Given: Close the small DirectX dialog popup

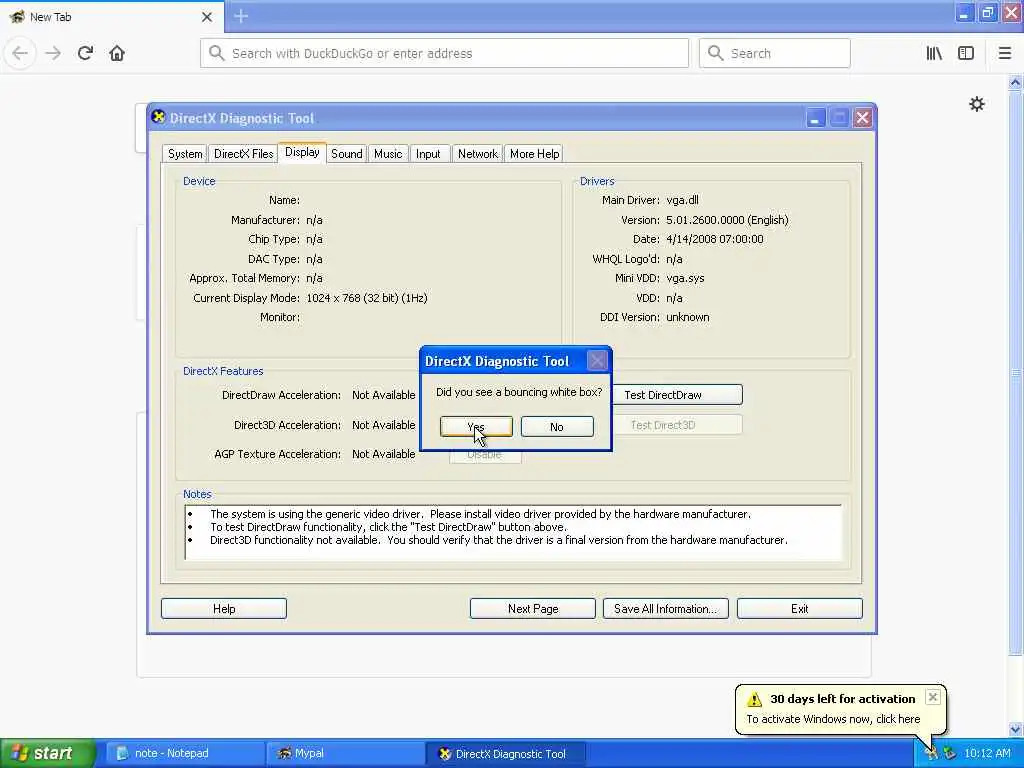Looking at the screenshot, I should (597, 360).
